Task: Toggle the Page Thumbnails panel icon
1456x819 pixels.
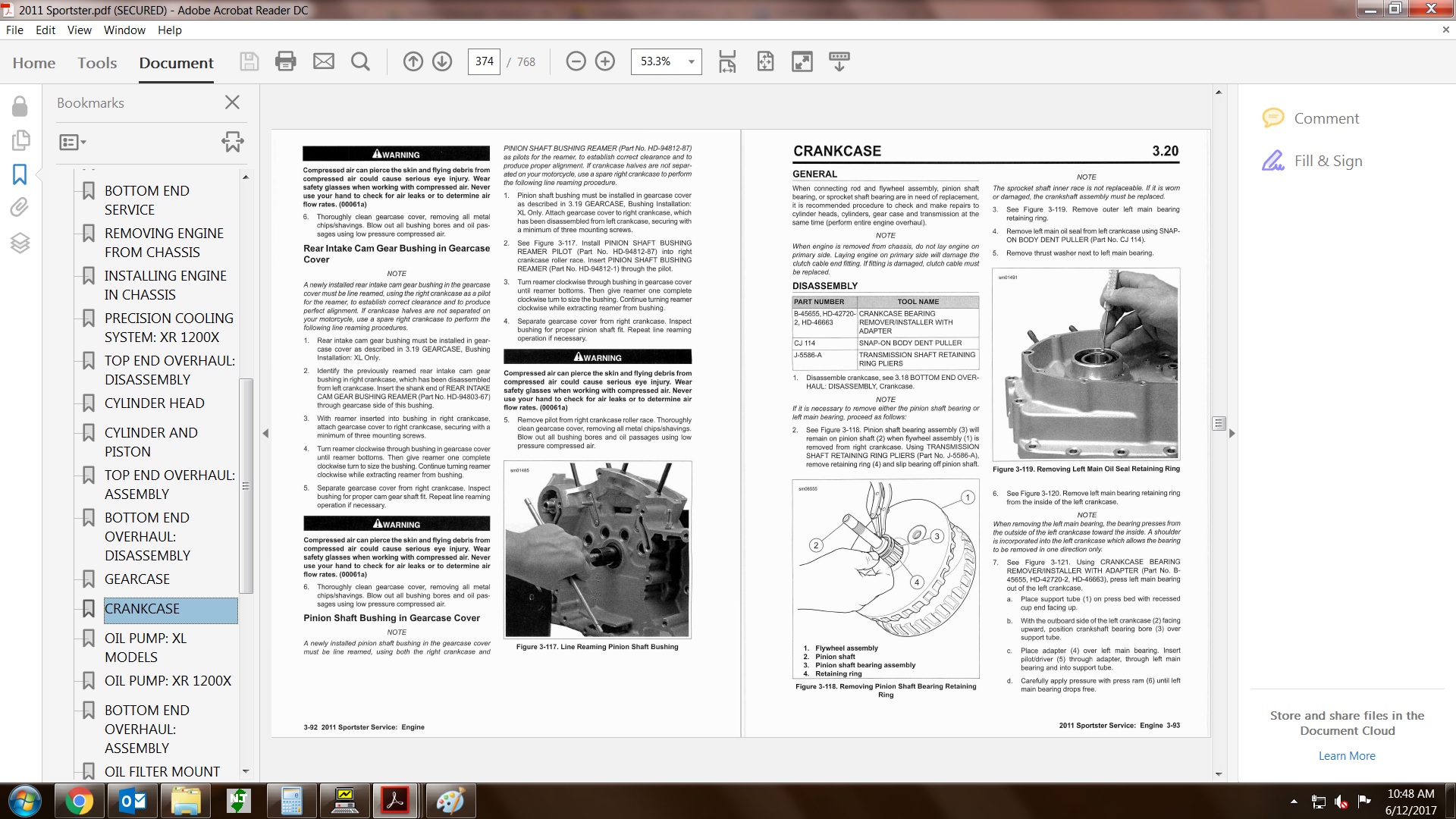Action: (x=20, y=140)
